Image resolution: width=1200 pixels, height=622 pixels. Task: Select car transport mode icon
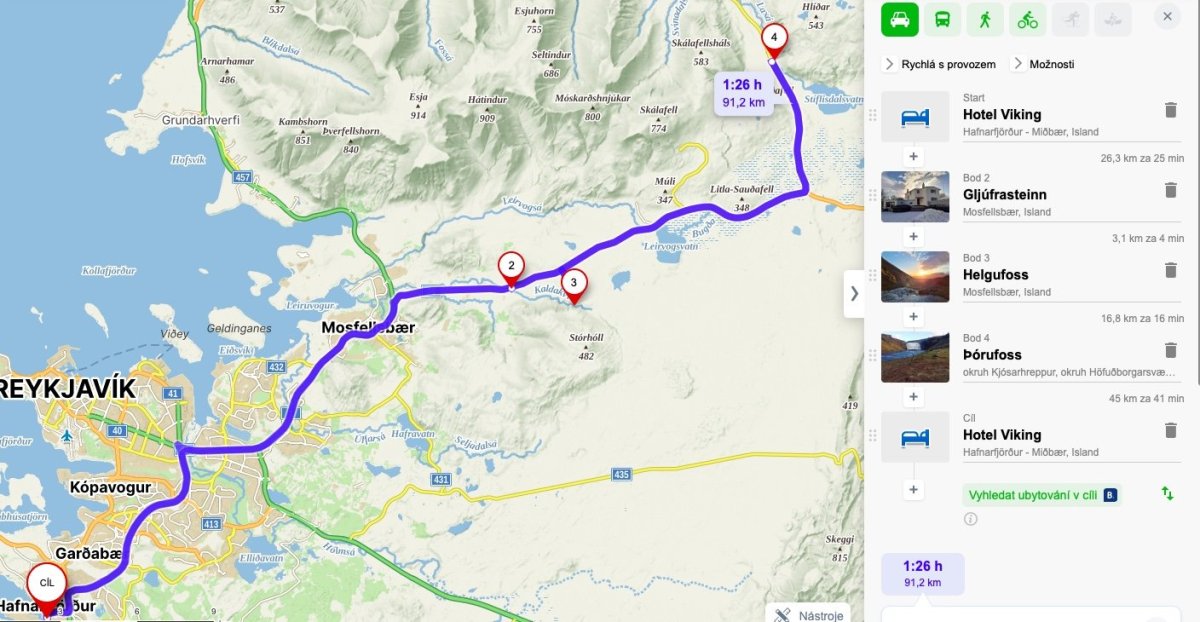(x=900, y=19)
